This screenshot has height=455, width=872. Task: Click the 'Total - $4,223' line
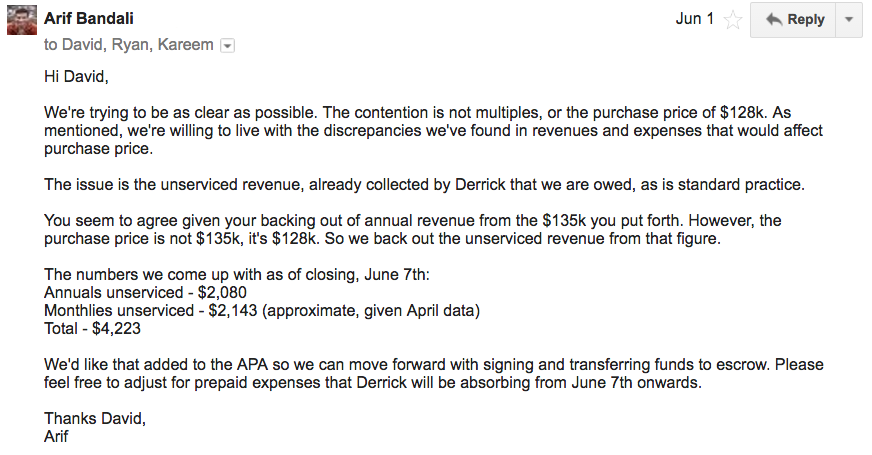[x=92, y=328]
